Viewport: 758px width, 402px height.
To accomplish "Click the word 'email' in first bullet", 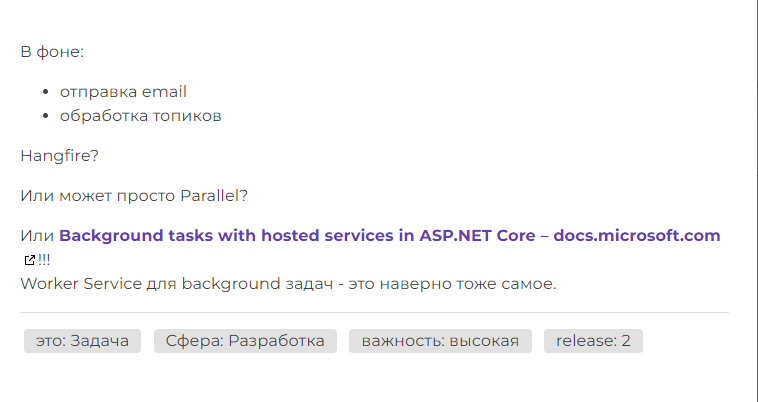I will pos(164,92).
